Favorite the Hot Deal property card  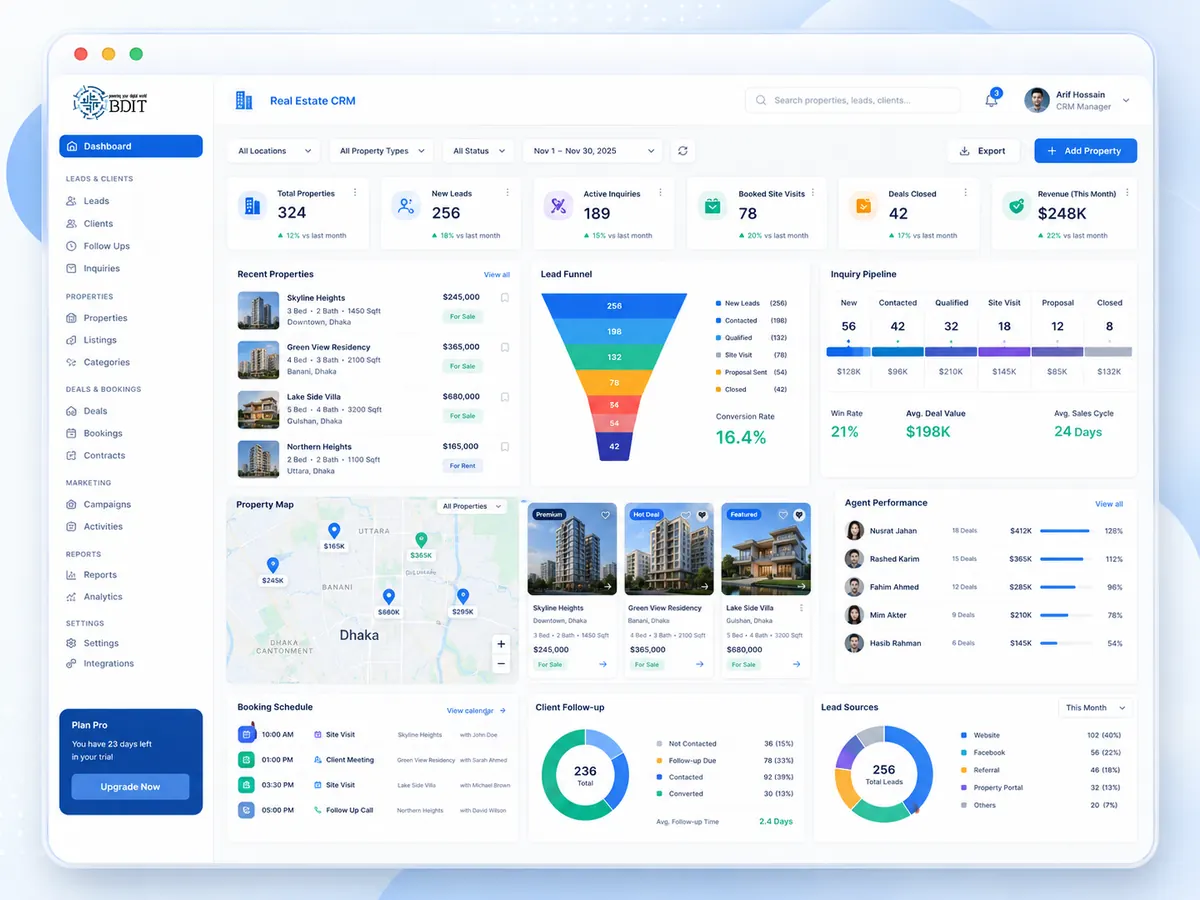[702, 515]
